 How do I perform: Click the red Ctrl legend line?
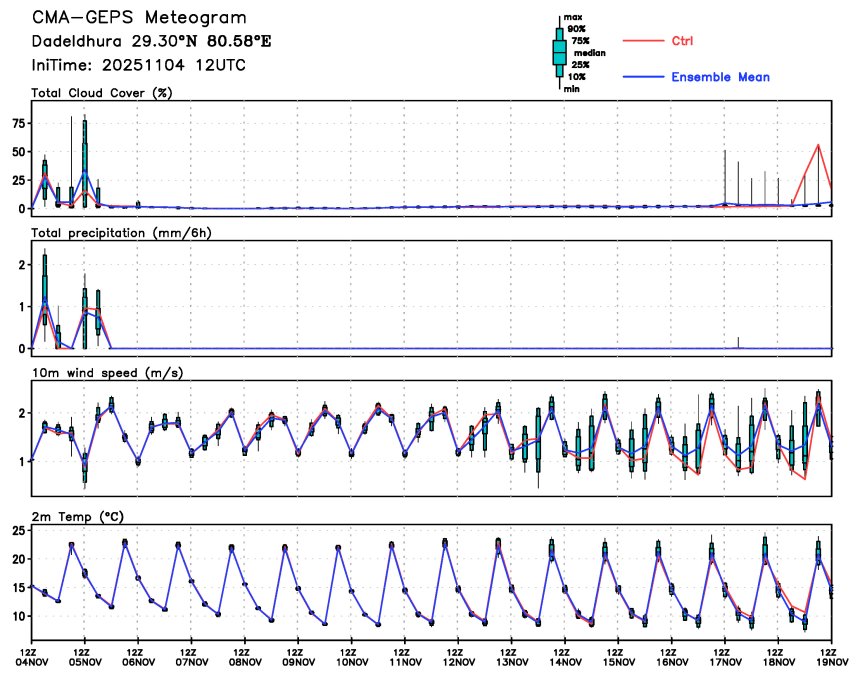point(644,41)
